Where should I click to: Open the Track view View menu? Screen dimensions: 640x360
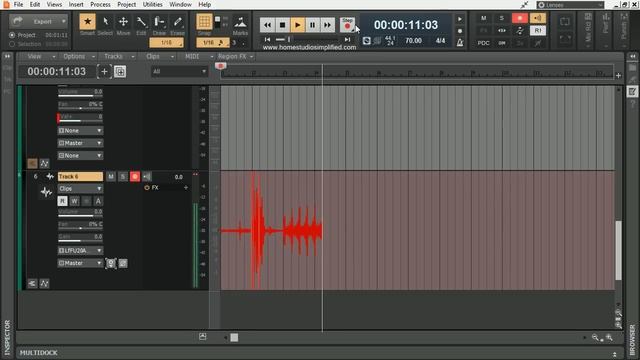35,56
